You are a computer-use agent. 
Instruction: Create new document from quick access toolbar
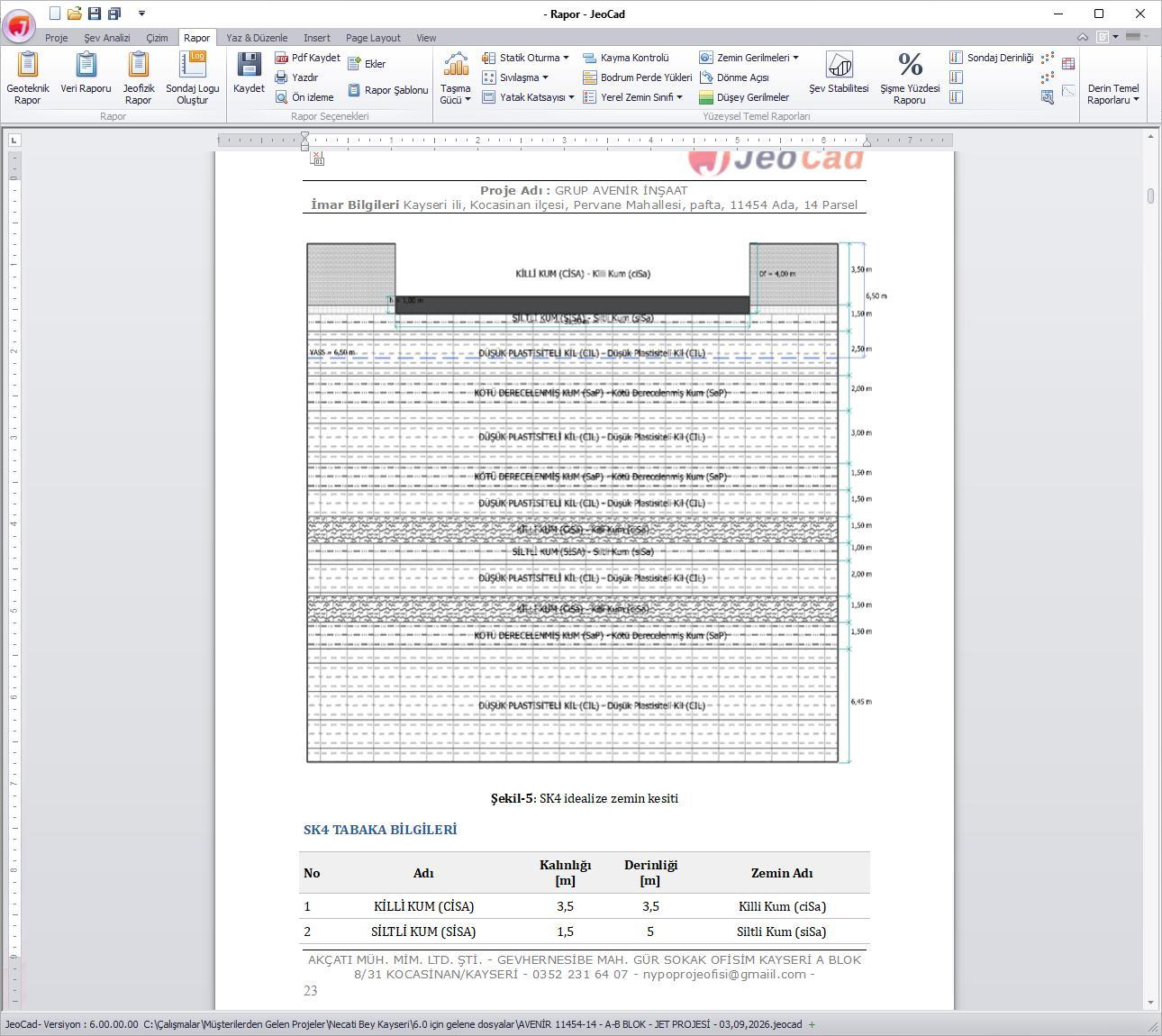pos(55,14)
